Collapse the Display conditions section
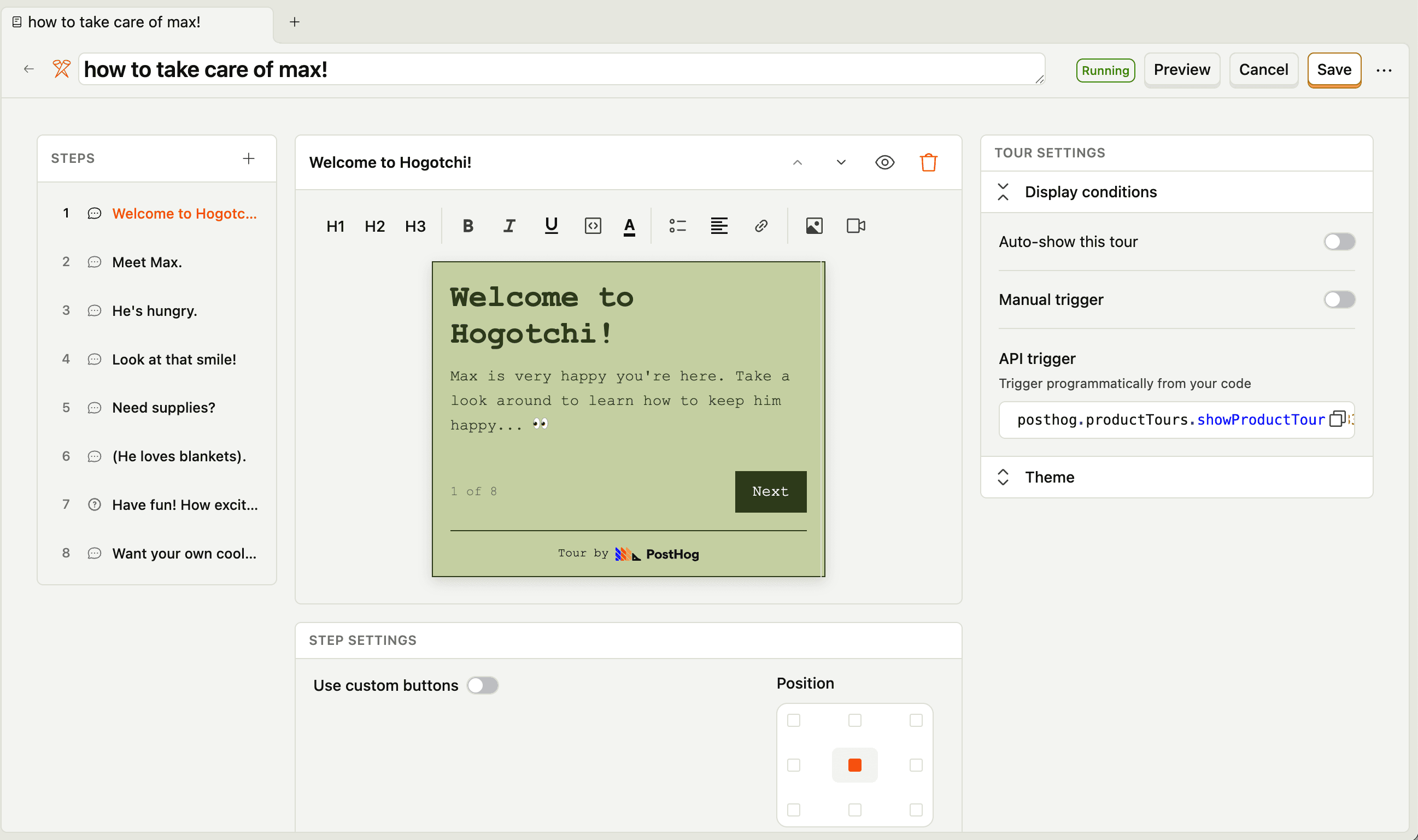This screenshot has height=840, width=1418. (1004, 192)
